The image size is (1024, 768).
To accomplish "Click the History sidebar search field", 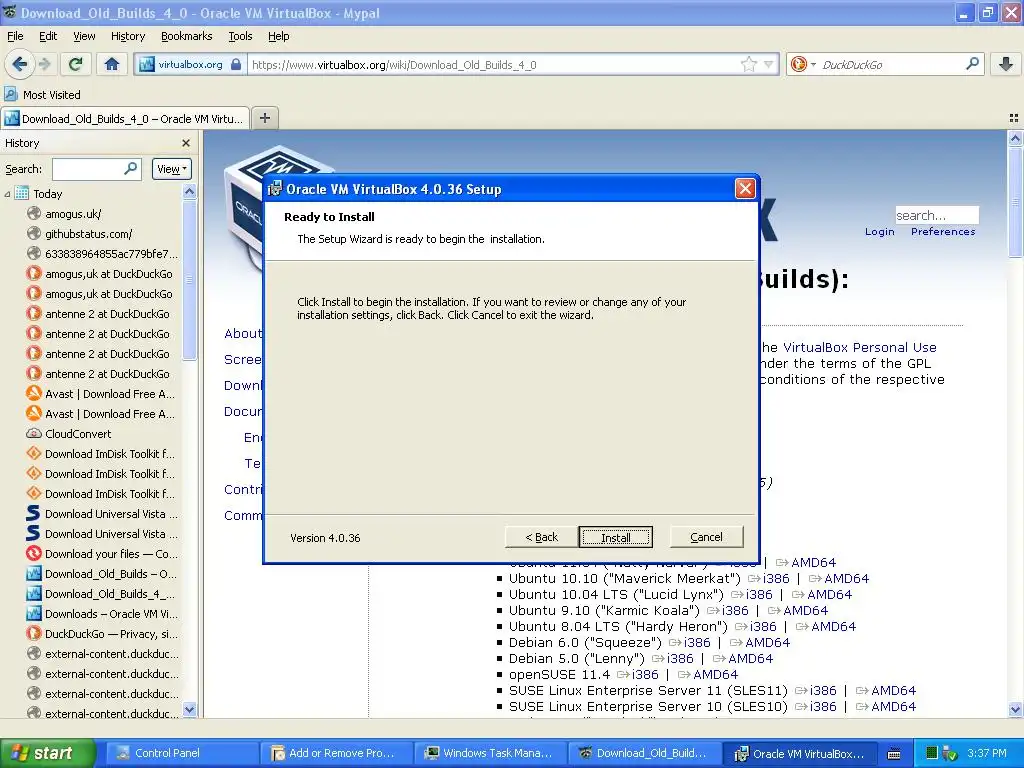I will click(96, 169).
